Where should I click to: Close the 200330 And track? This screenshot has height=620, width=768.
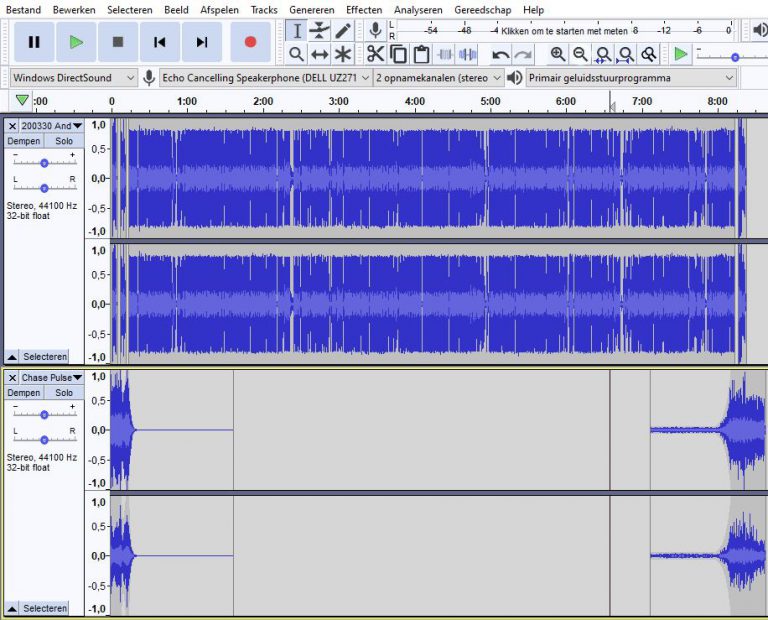click(x=12, y=126)
